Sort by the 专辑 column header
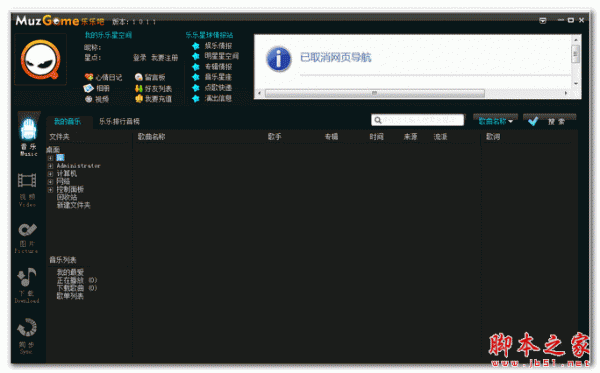This screenshot has width=600, height=373. point(331,137)
